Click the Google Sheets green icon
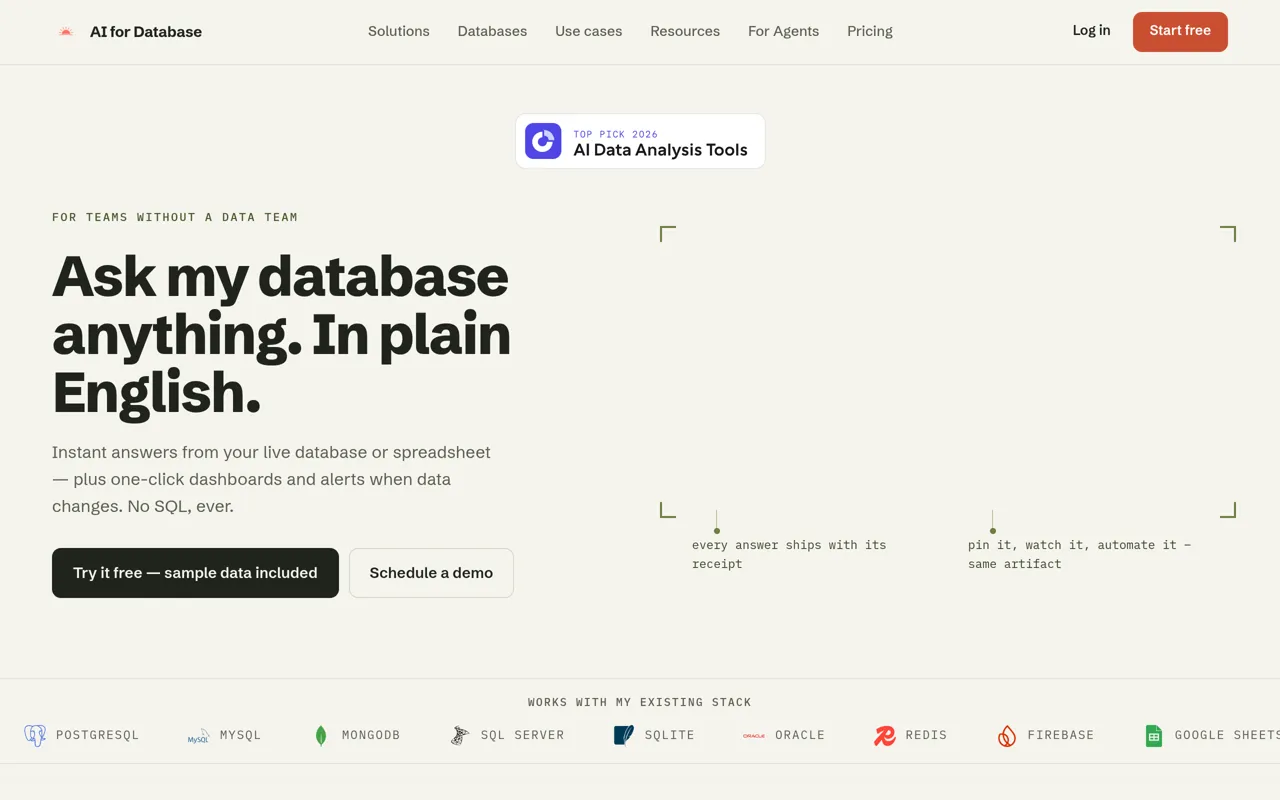This screenshot has height=800, width=1280. pyautogui.click(x=1154, y=736)
